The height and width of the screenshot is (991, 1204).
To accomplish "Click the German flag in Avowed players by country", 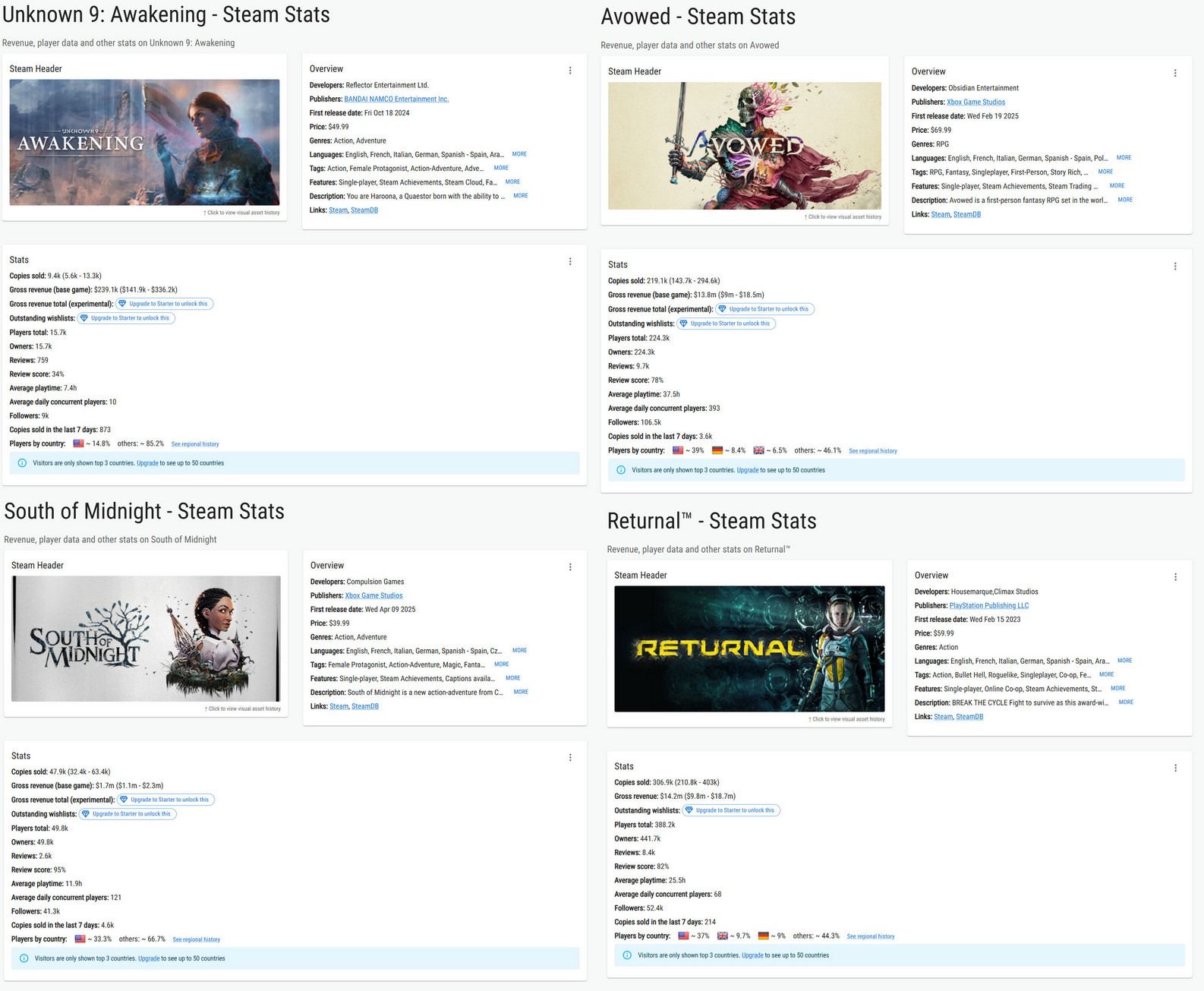I will click(717, 450).
